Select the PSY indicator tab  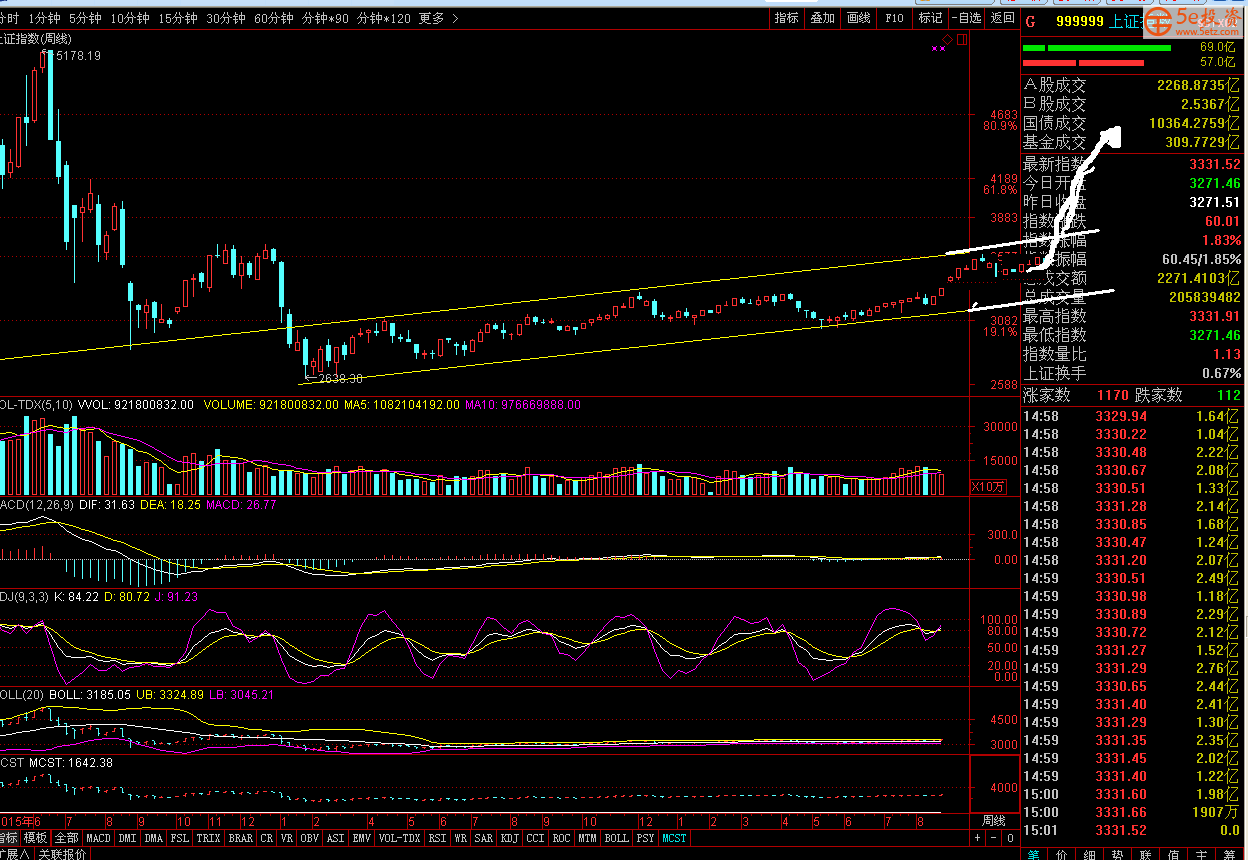[x=646, y=838]
